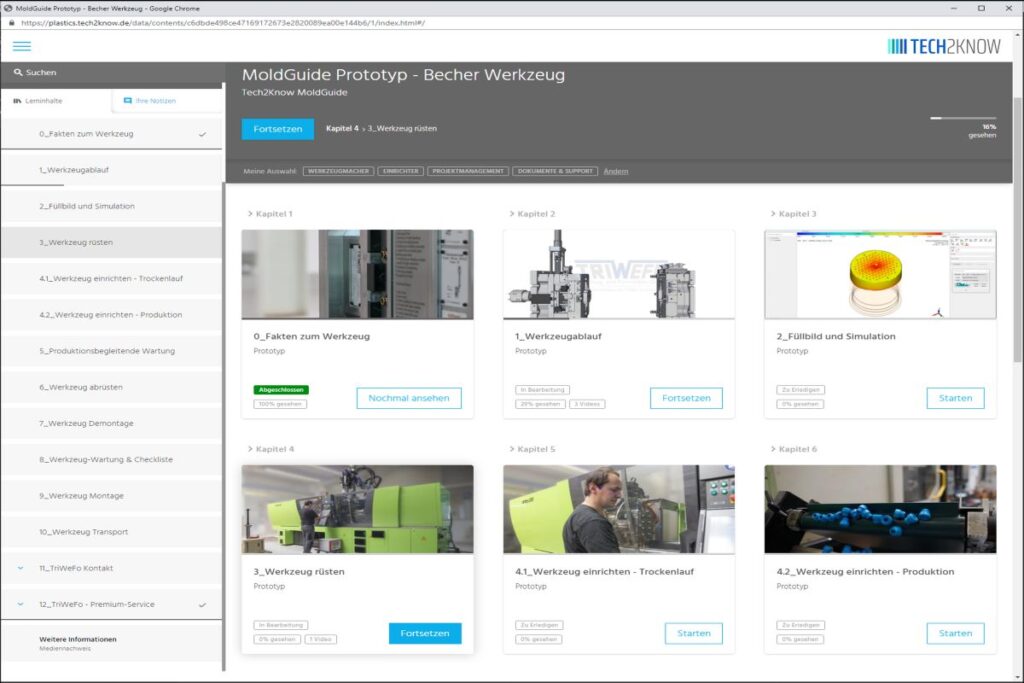The height and width of the screenshot is (683, 1024).
Task: Click the header Fortsetzen button
Action: pyautogui.click(x=278, y=129)
